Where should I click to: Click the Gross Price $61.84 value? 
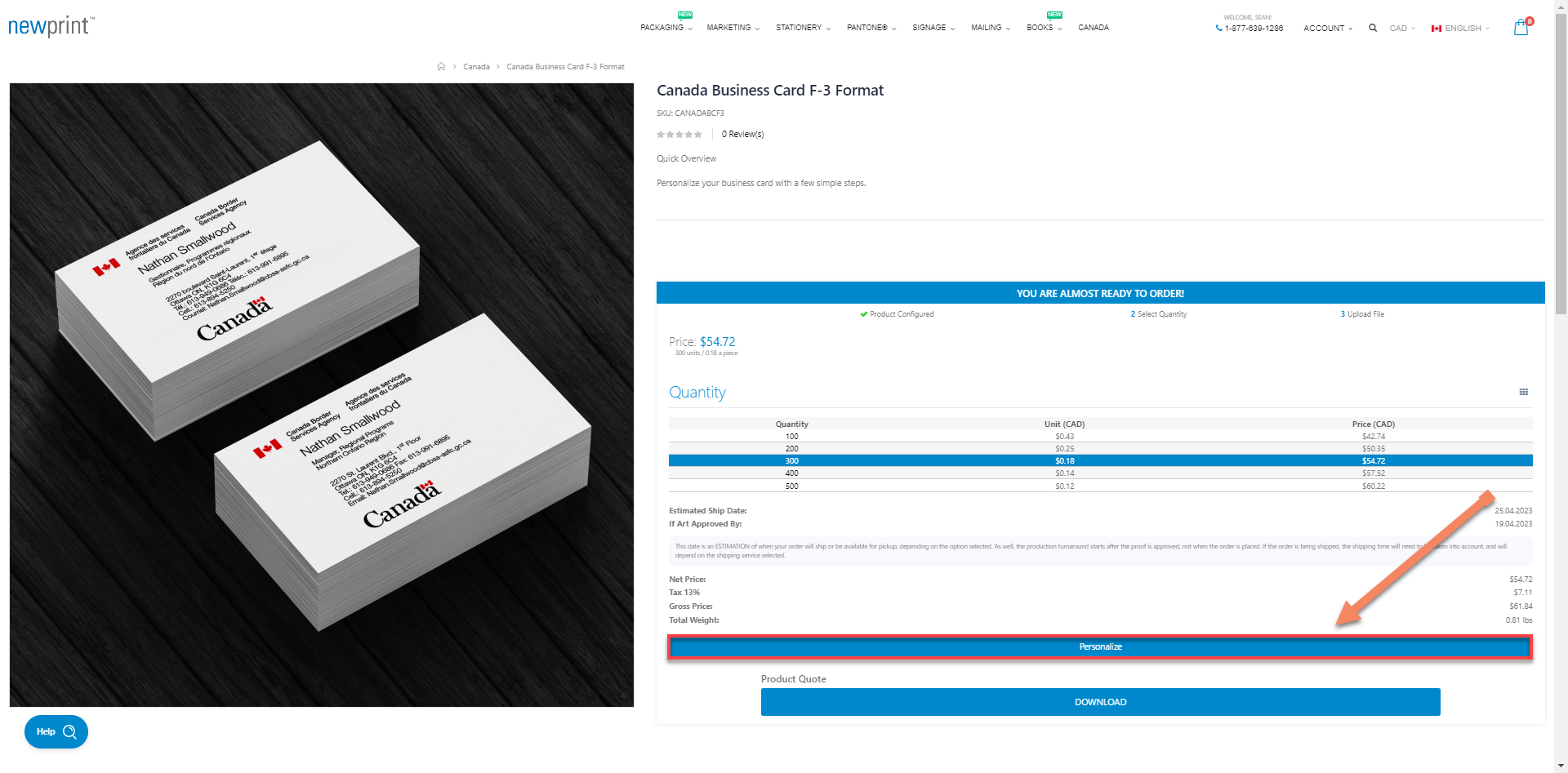point(1521,606)
